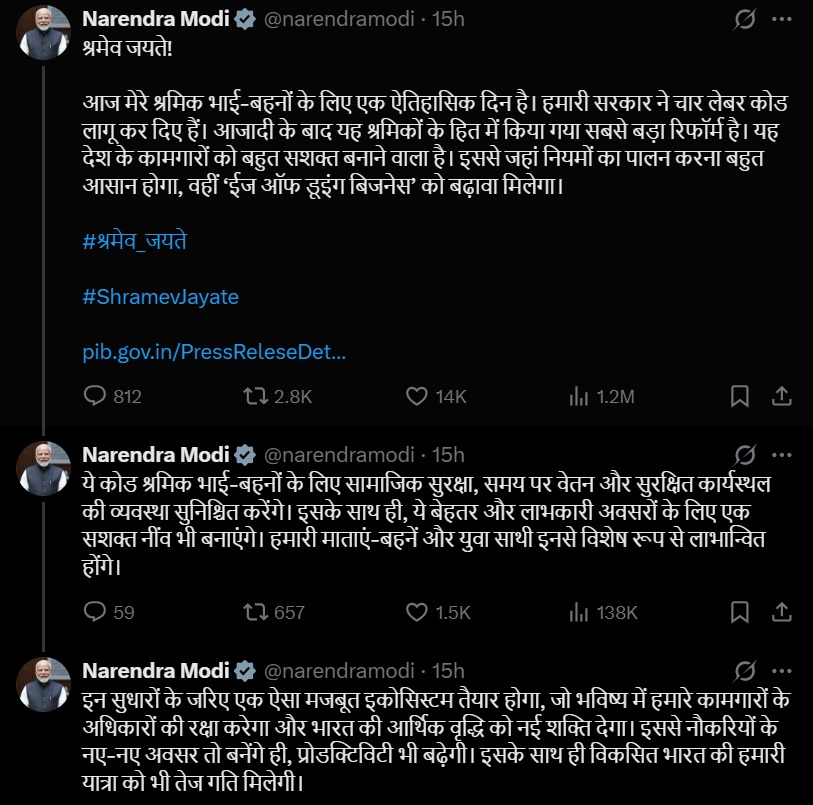Bookmark the second tweet with 138K views

tap(739, 612)
